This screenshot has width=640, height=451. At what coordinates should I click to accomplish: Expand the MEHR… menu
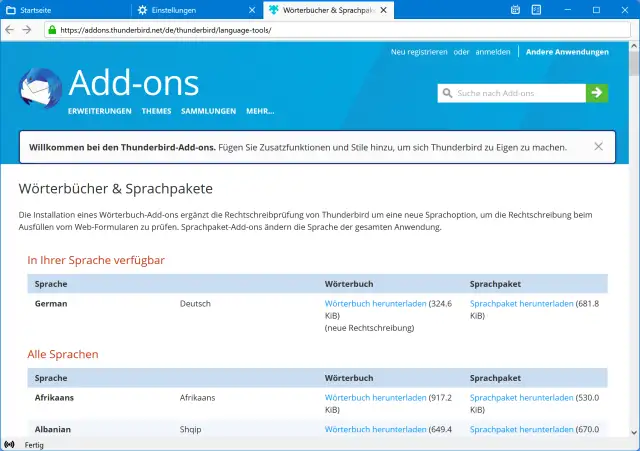coord(260,111)
